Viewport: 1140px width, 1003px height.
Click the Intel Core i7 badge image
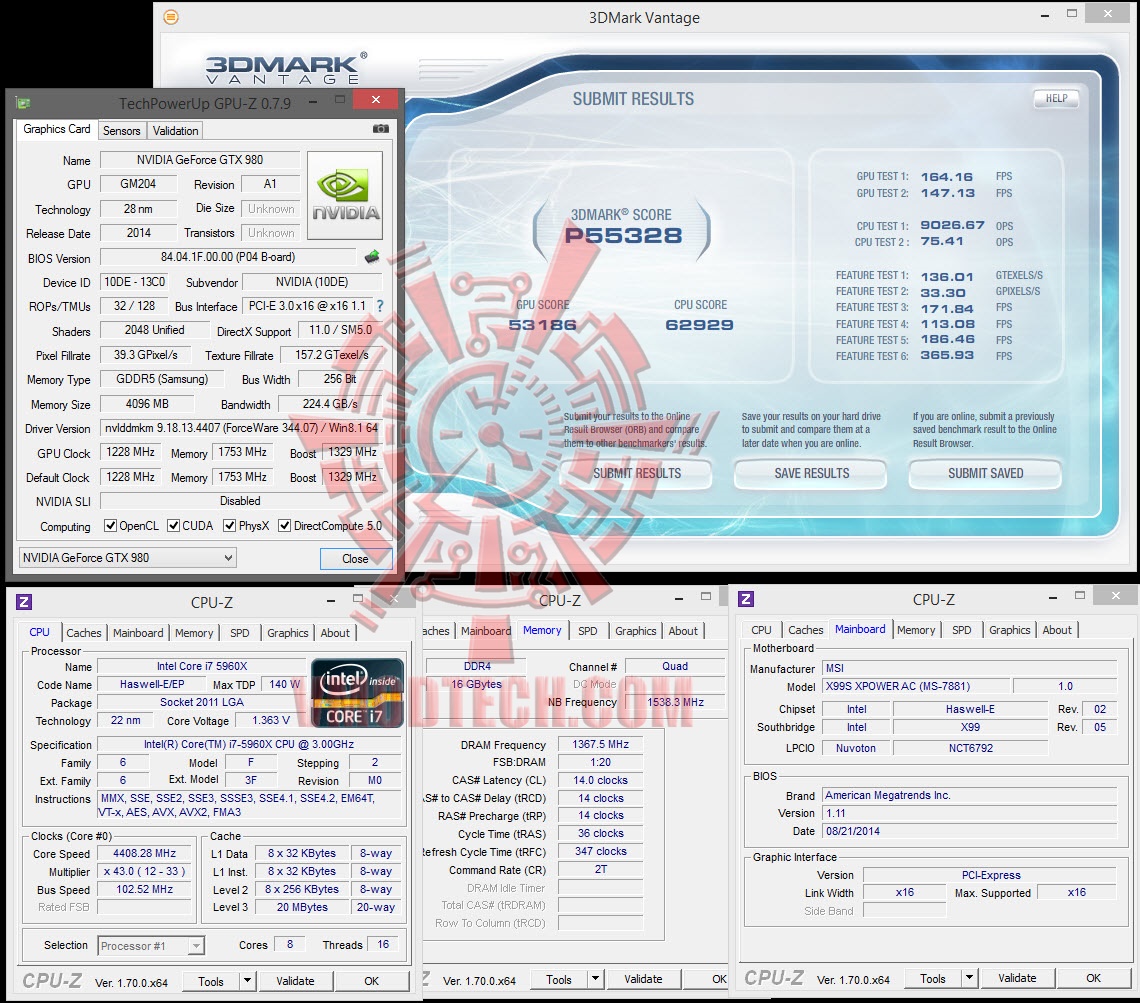357,693
